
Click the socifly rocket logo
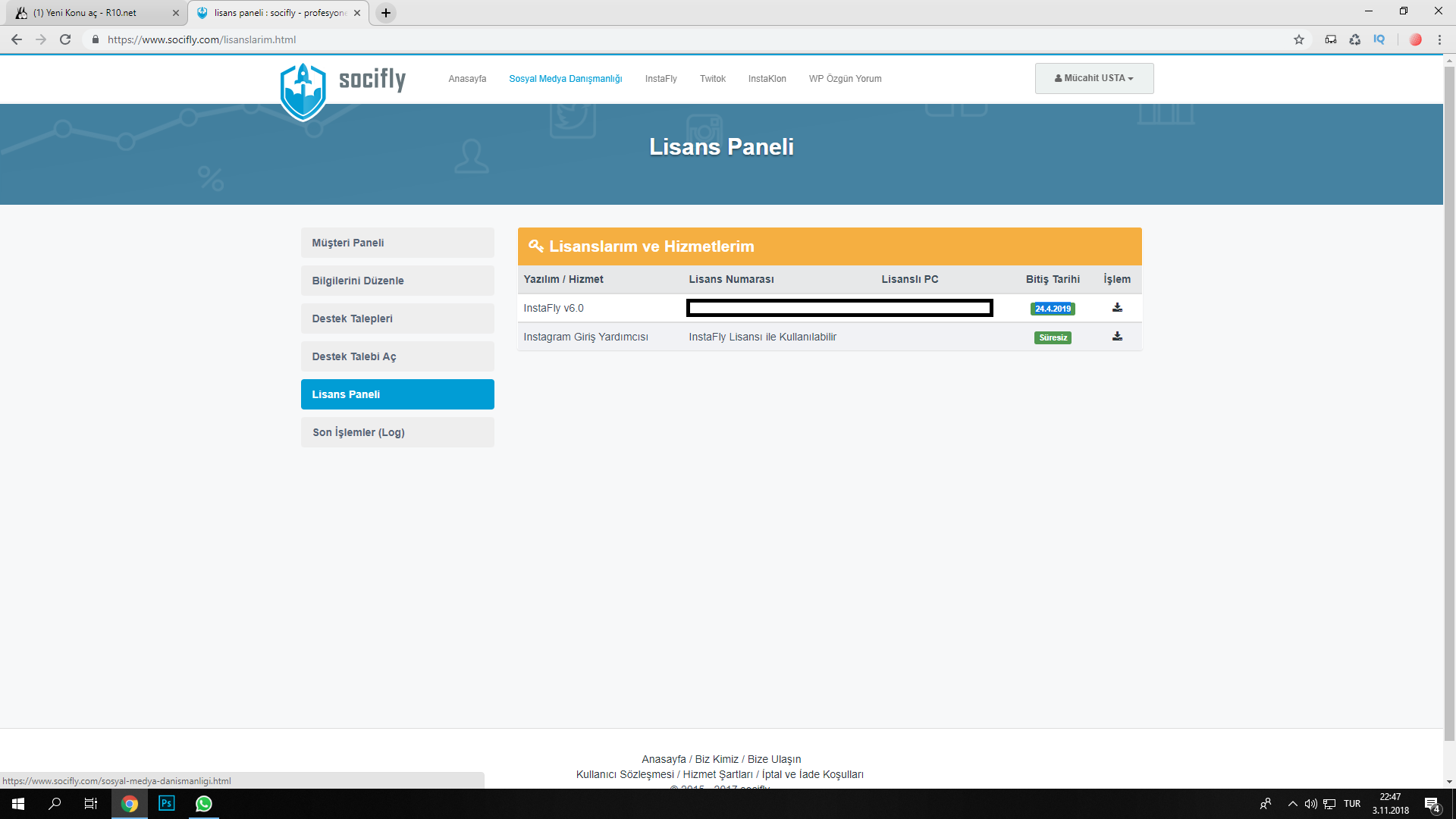(303, 92)
